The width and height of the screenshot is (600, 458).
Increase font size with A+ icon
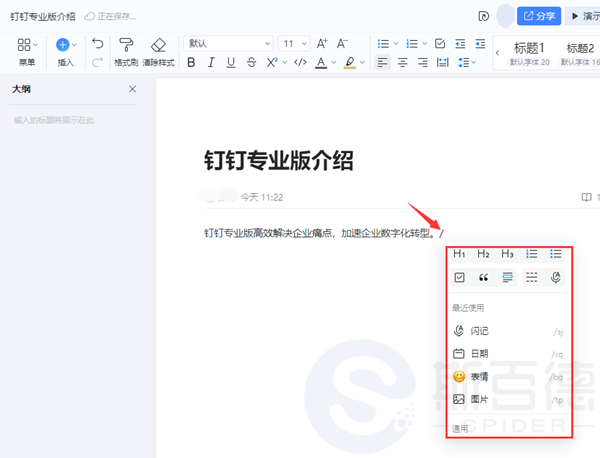tap(322, 44)
